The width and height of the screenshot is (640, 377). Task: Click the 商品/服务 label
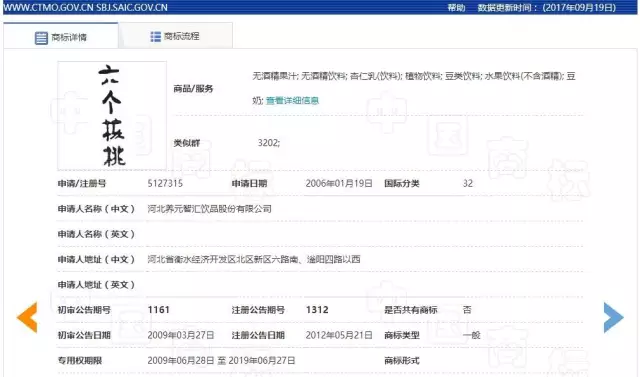[193, 89]
